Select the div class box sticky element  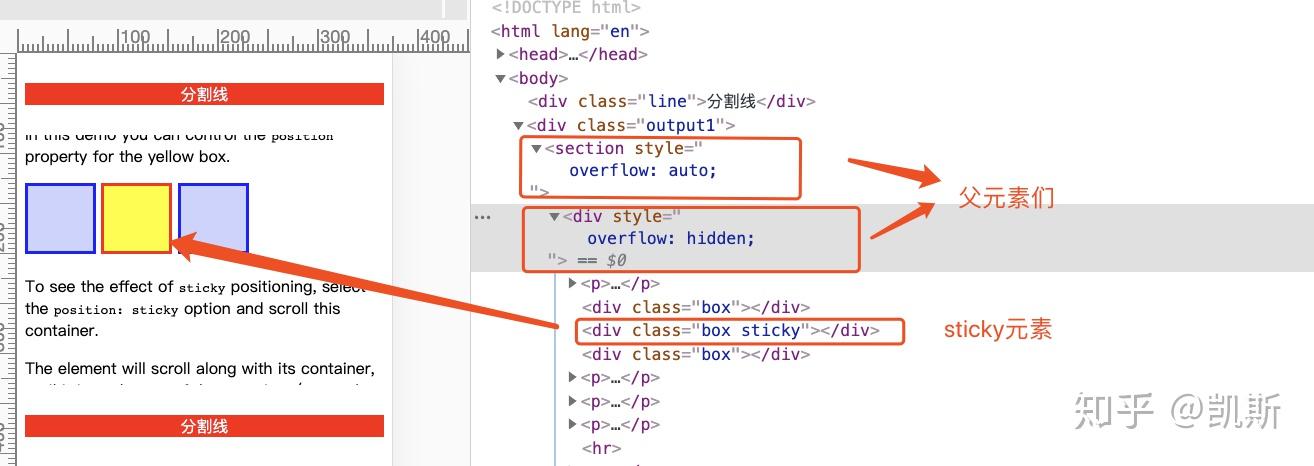pyautogui.click(x=730, y=330)
